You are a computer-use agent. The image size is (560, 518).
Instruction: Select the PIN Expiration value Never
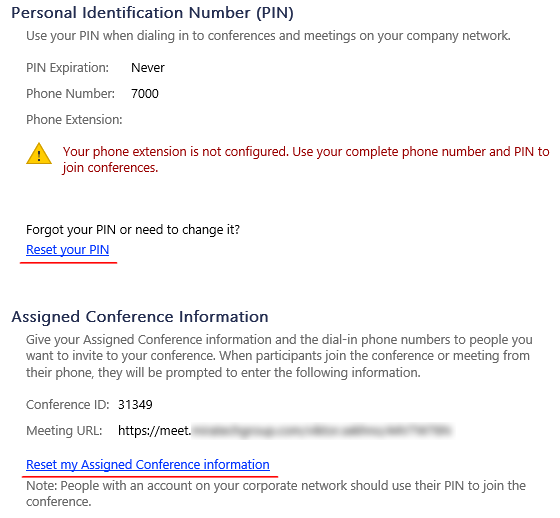(148, 68)
